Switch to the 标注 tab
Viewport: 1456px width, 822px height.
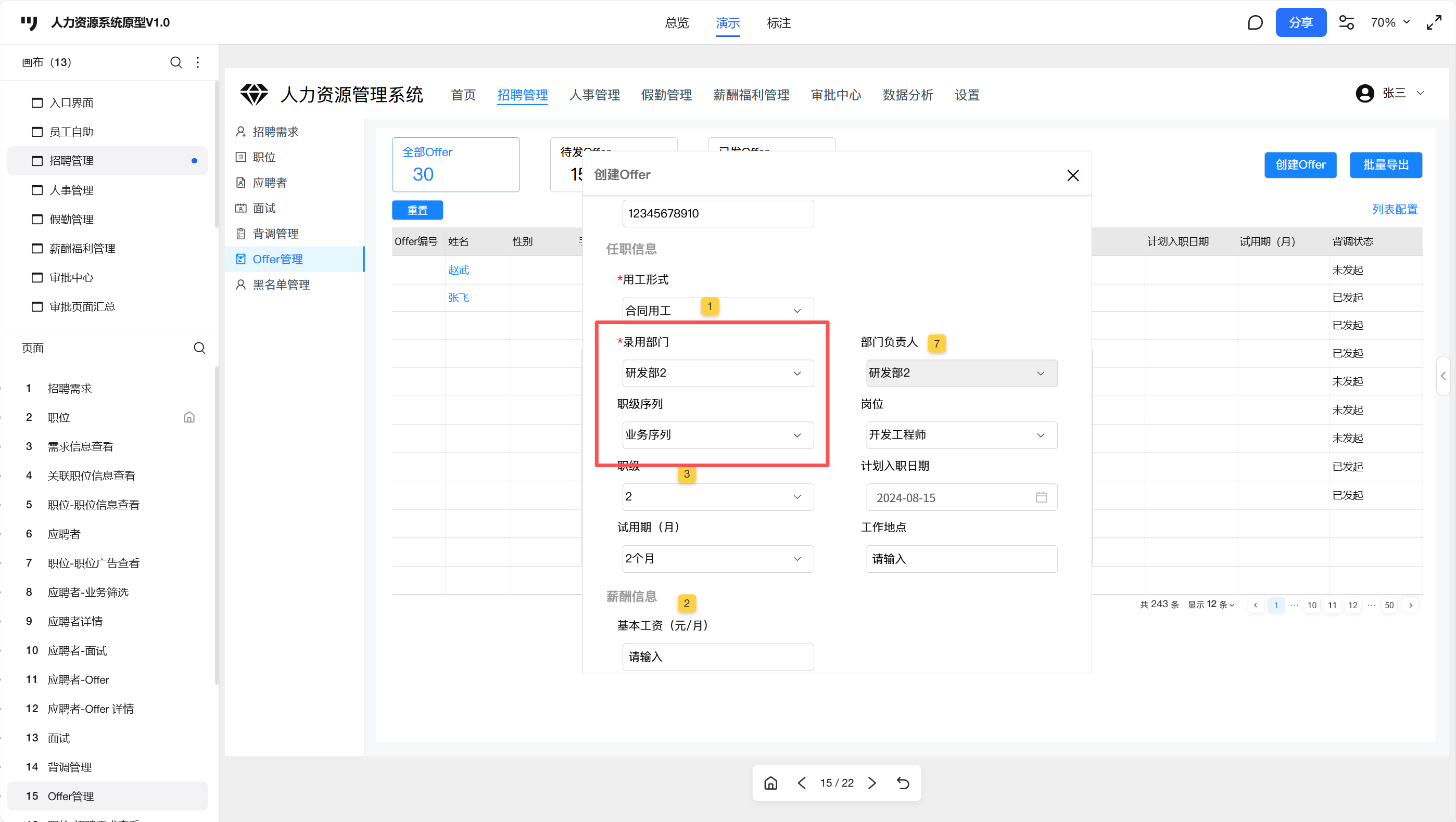click(778, 23)
